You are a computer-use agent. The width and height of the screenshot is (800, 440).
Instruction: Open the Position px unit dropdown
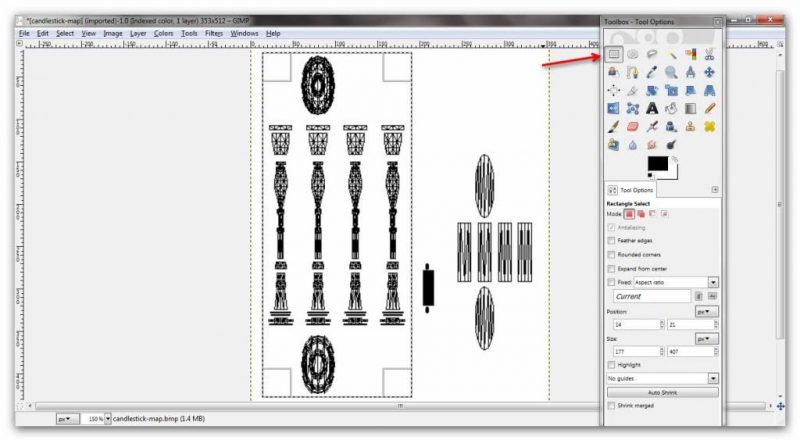pyautogui.click(x=707, y=311)
